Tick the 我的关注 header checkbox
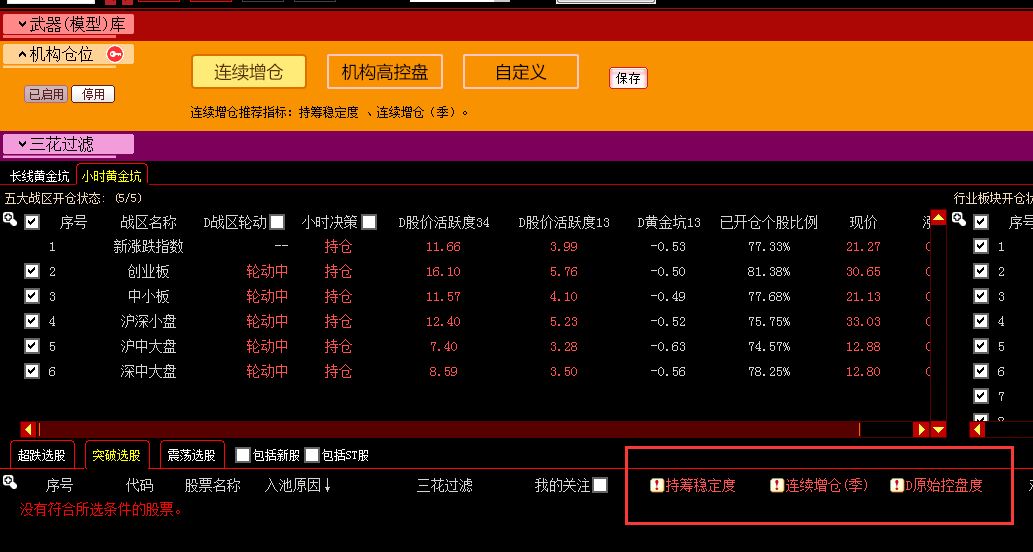Viewport: 1033px width, 552px height. click(x=600, y=485)
